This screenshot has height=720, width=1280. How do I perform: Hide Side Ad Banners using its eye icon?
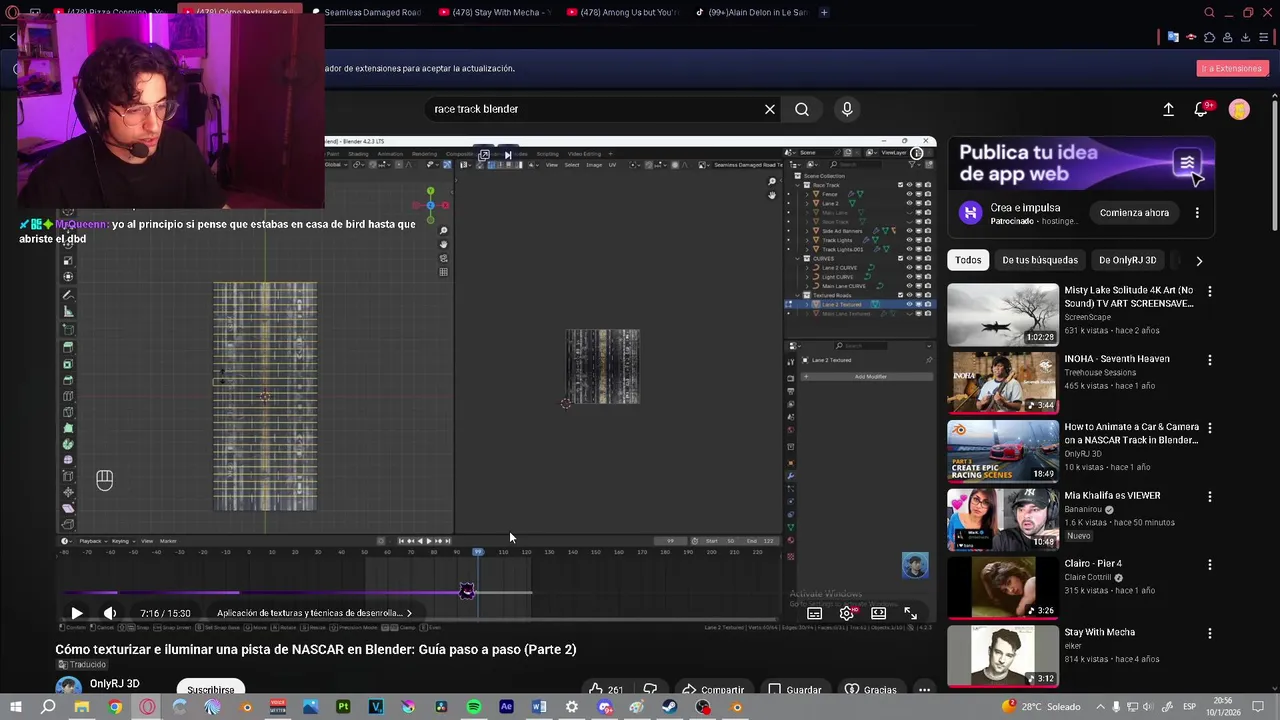click(x=909, y=231)
